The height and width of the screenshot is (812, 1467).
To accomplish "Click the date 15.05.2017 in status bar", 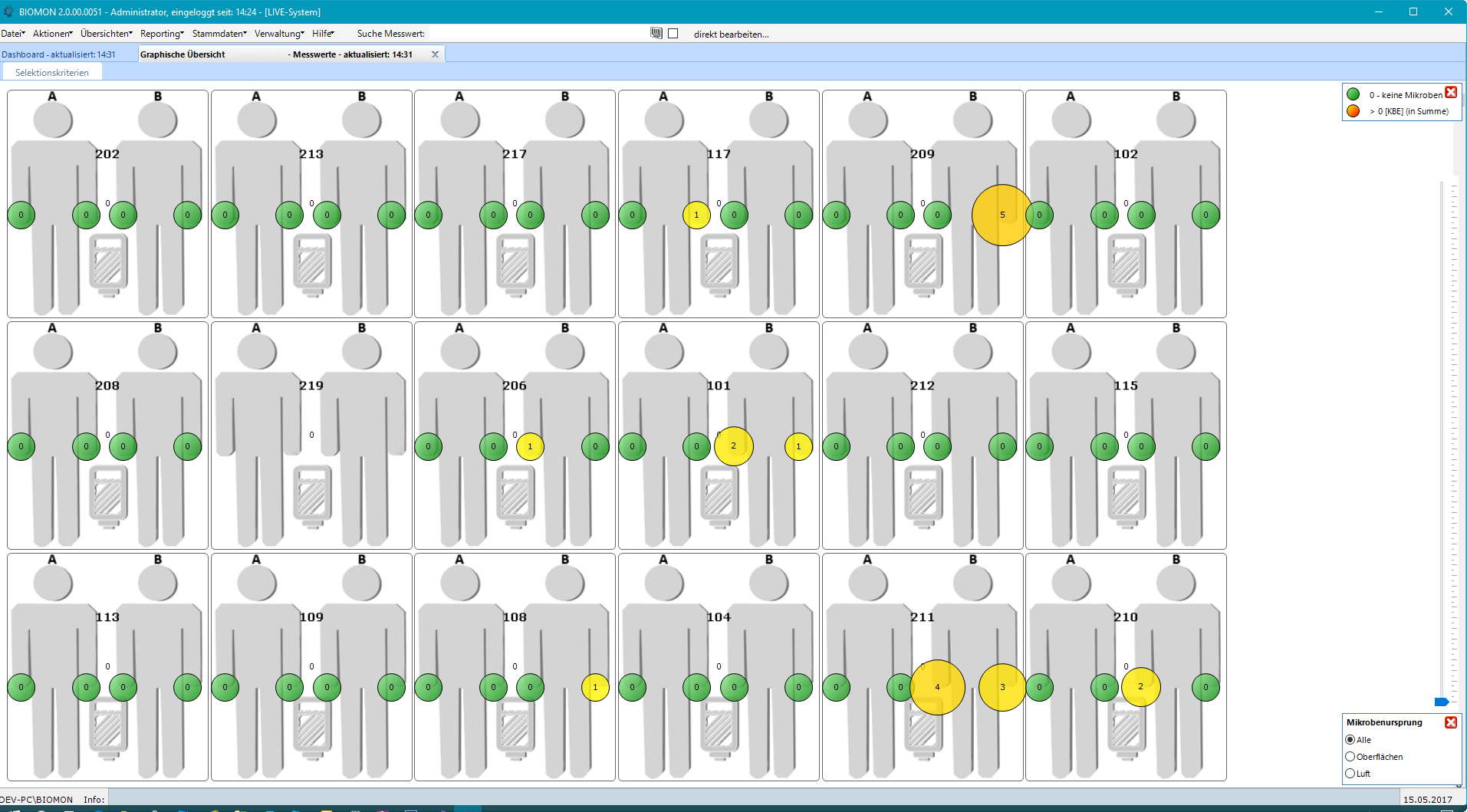I will click(x=1427, y=799).
